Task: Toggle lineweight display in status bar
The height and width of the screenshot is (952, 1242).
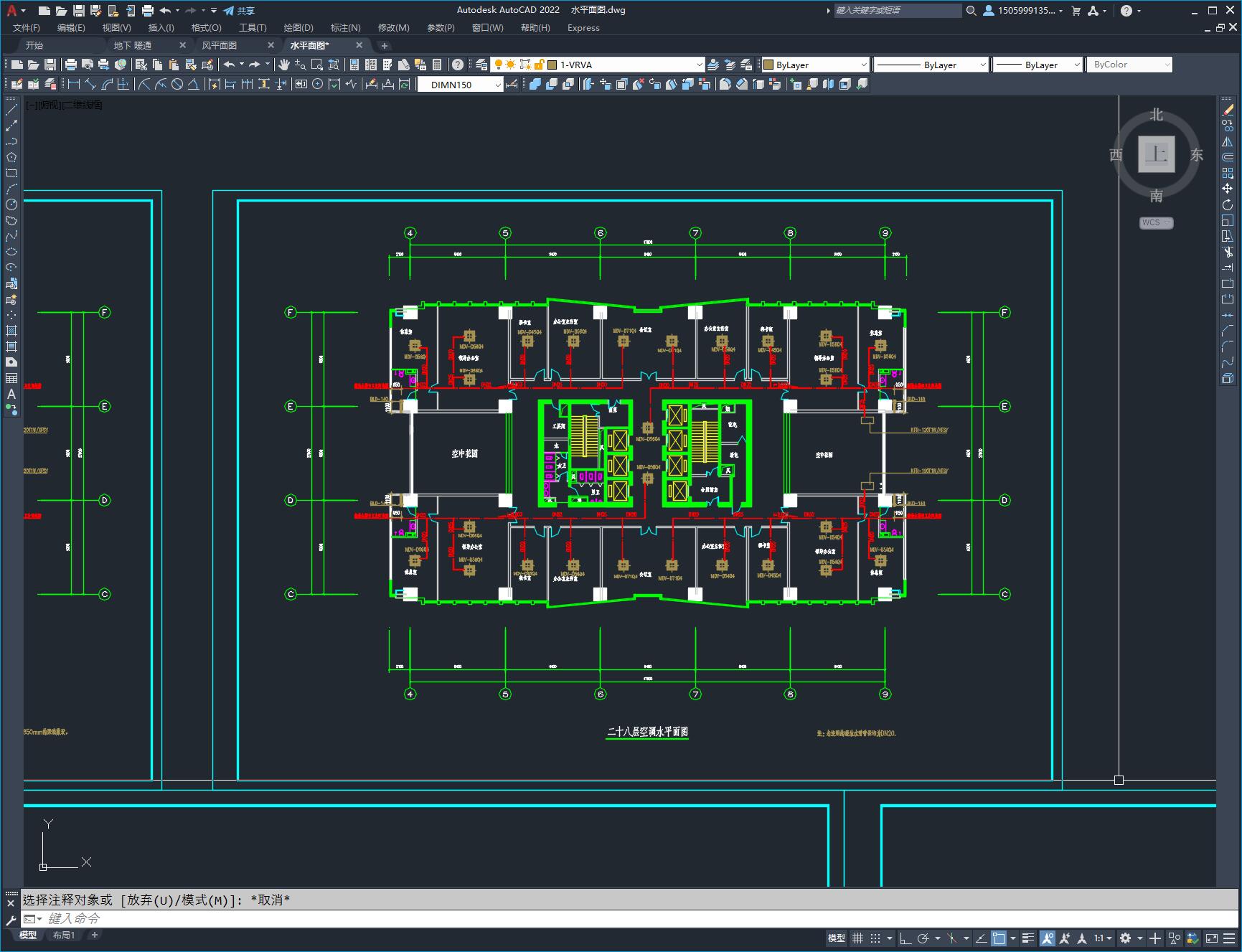Action: 1028,938
